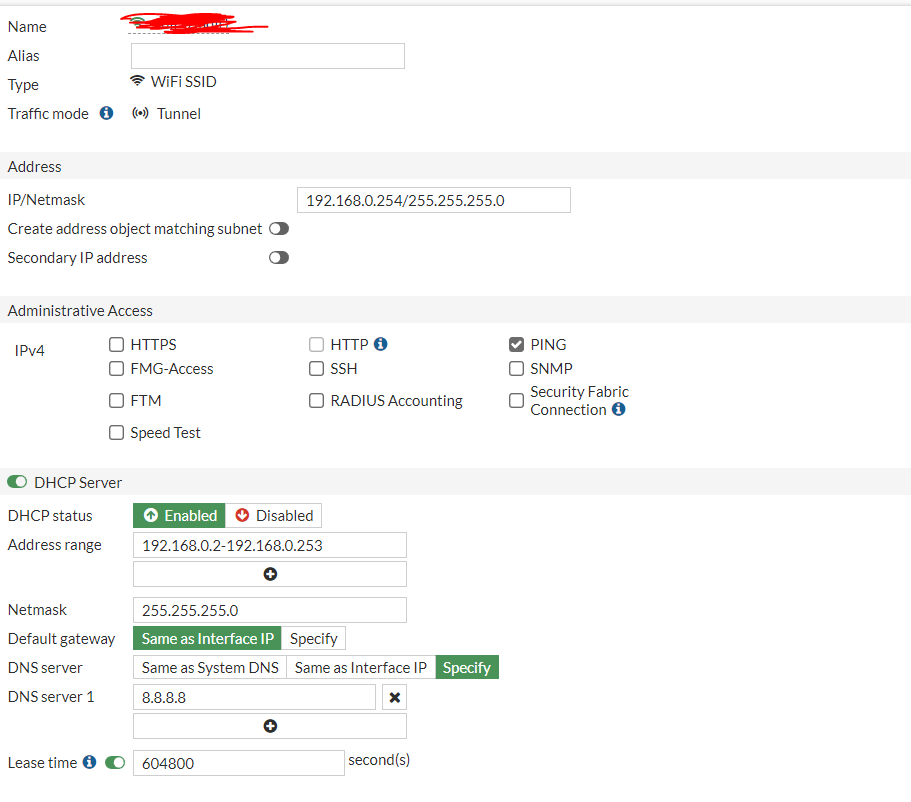
Task: Check the HTTPS checkbox
Action: pyautogui.click(x=117, y=345)
